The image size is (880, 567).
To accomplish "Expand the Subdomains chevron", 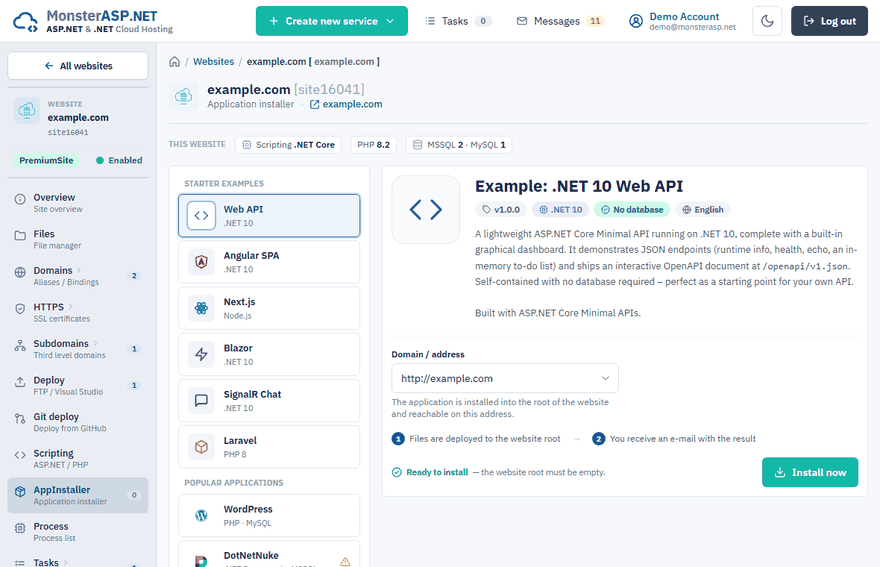I will (95, 343).
